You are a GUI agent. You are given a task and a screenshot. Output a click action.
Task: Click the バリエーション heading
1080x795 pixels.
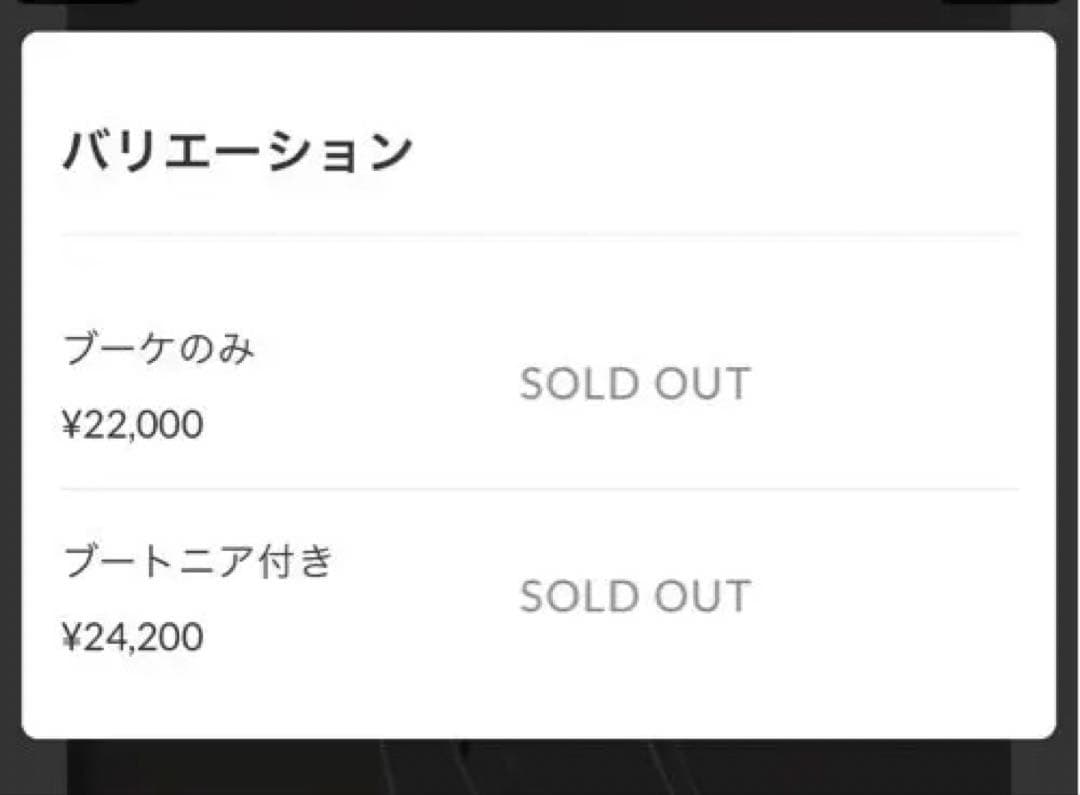[238, 152]
